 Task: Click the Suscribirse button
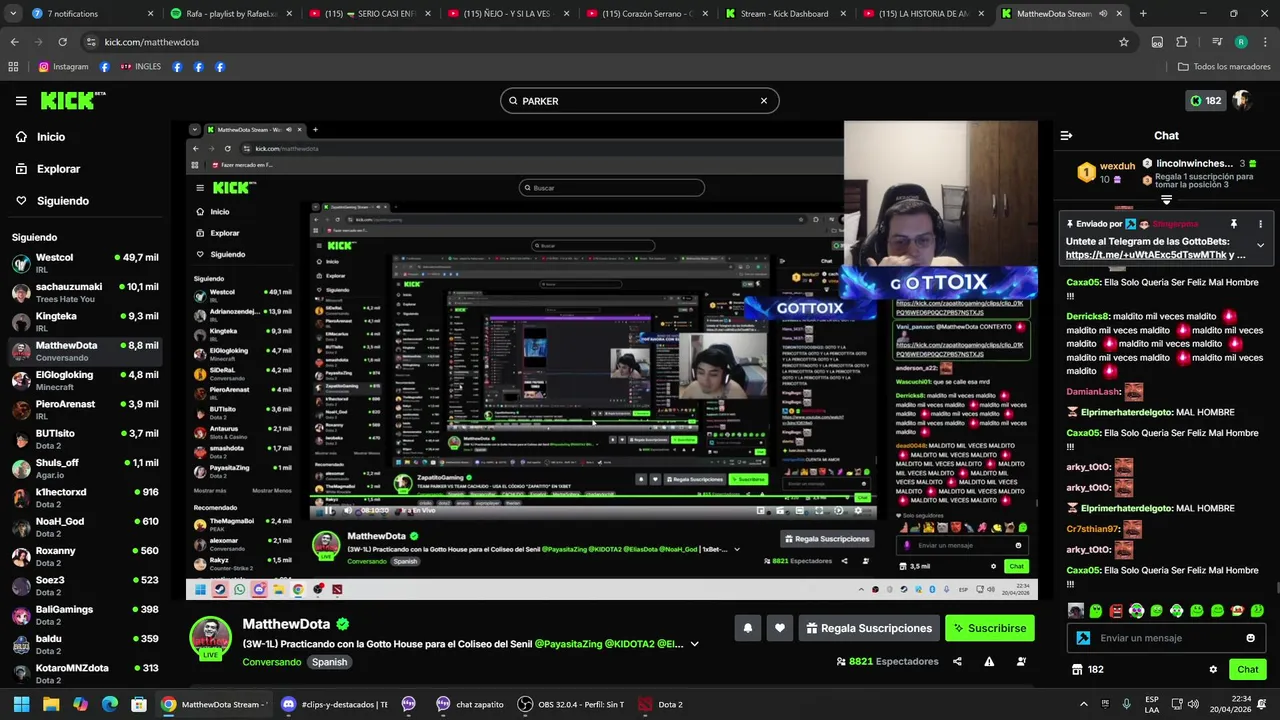(x=990, y=628)
